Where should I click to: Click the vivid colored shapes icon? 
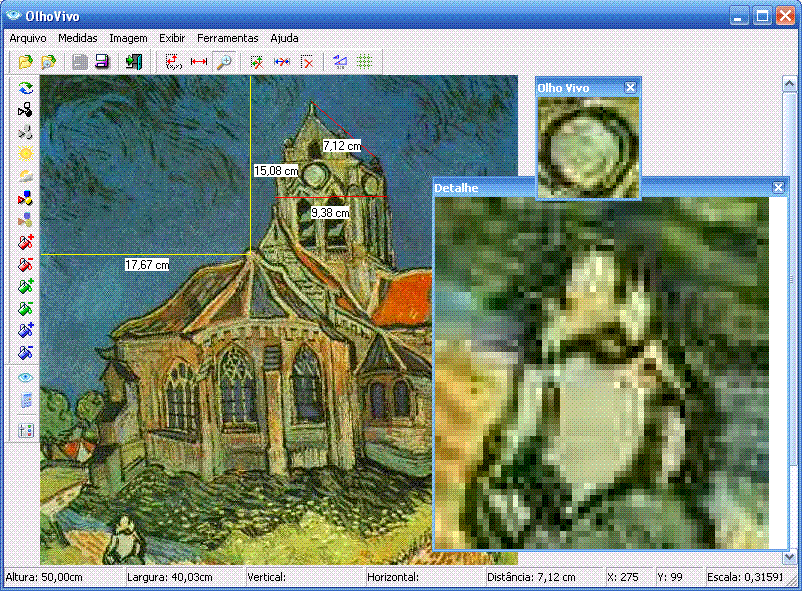tap(26, 198)
